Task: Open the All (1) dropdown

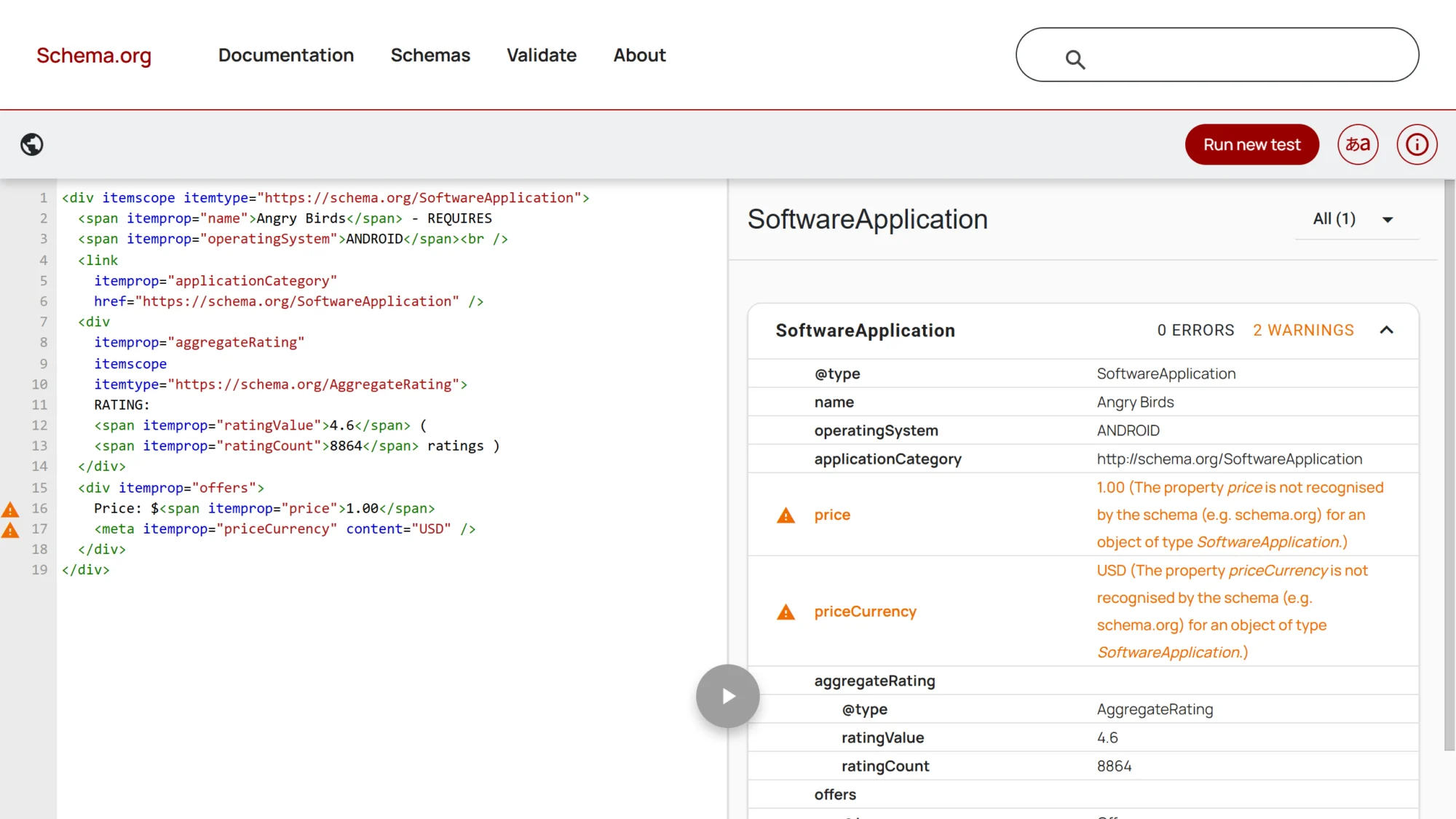Action: 1356,219
